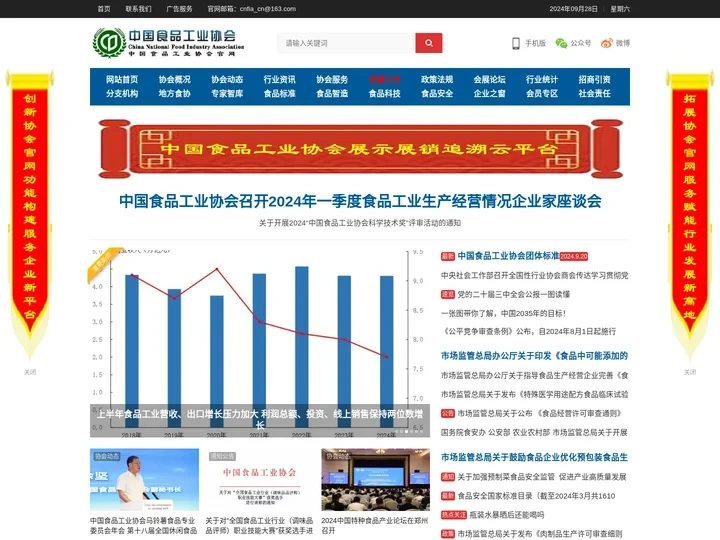Viewport: 720px width, 540px height.
Task: Open 《公平竞争审查条例》公布 article
Action: point(529,332)
